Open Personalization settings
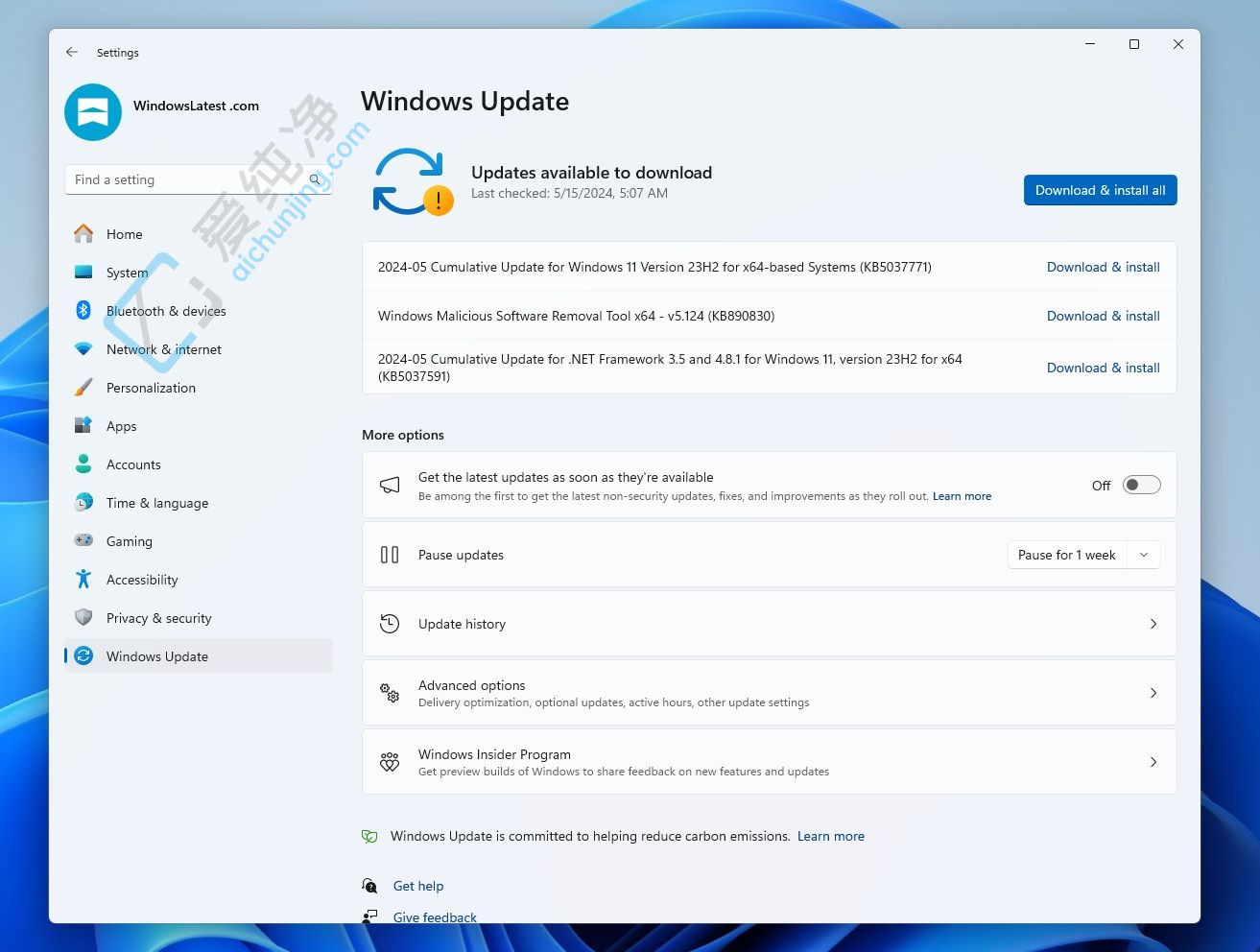This screenshot has width=1260, height=952. click(x=199, y=388)
